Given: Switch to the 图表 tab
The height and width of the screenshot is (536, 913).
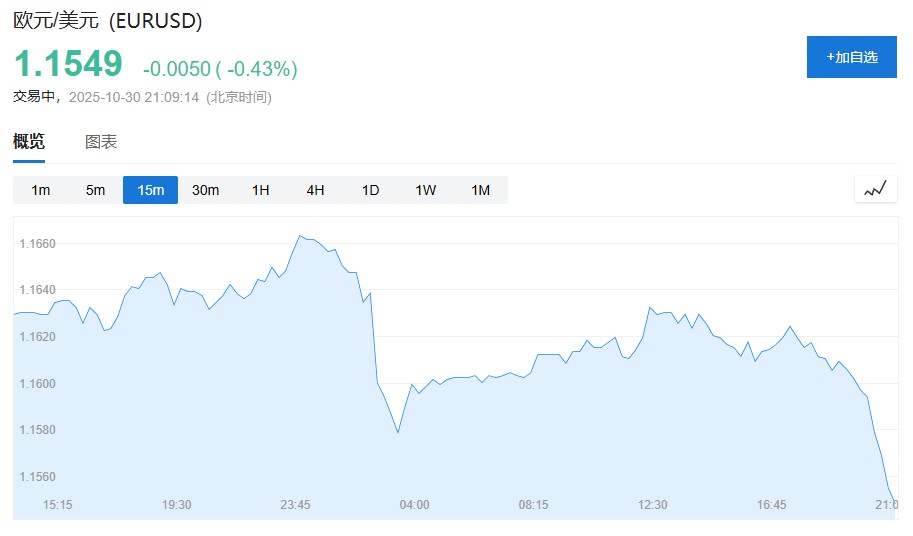Looking at the screenshot, I should coord(101,142).
